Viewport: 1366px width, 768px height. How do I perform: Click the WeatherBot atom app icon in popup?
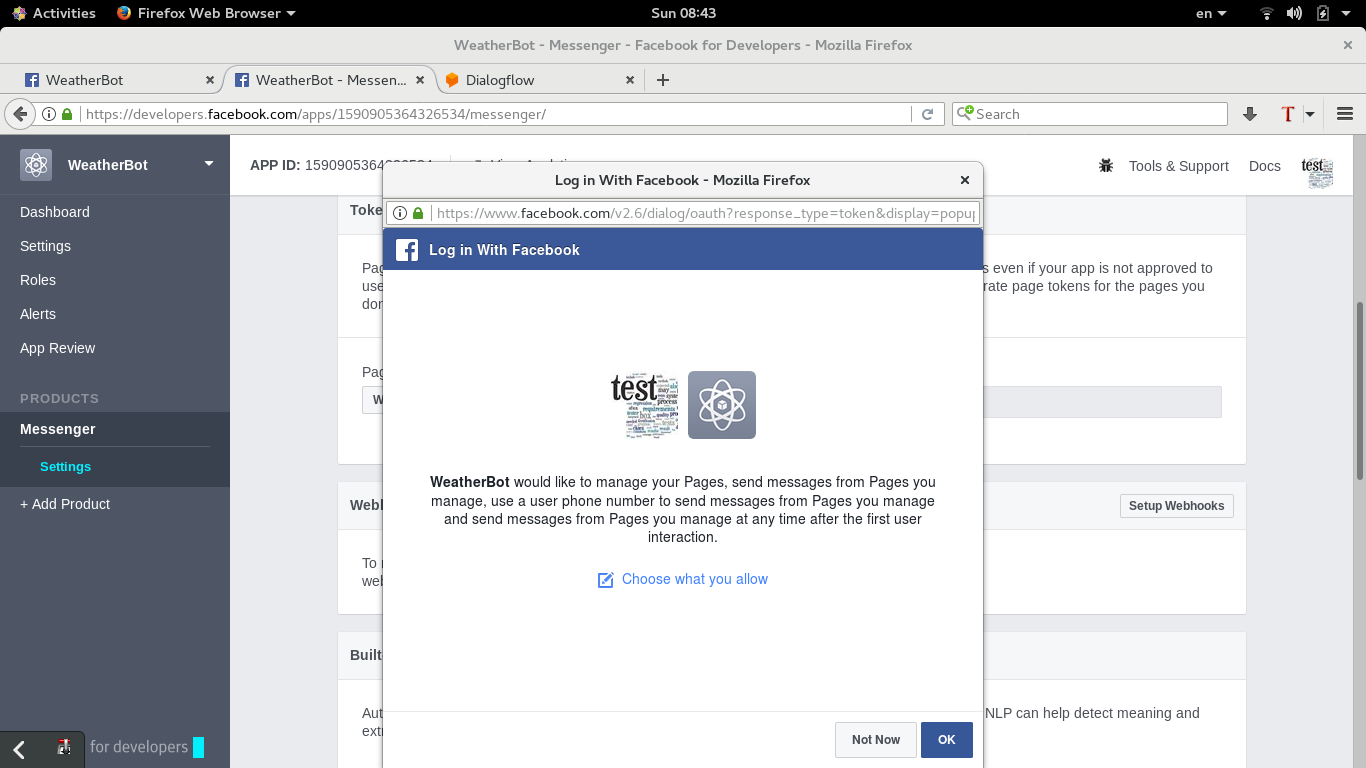722,405
